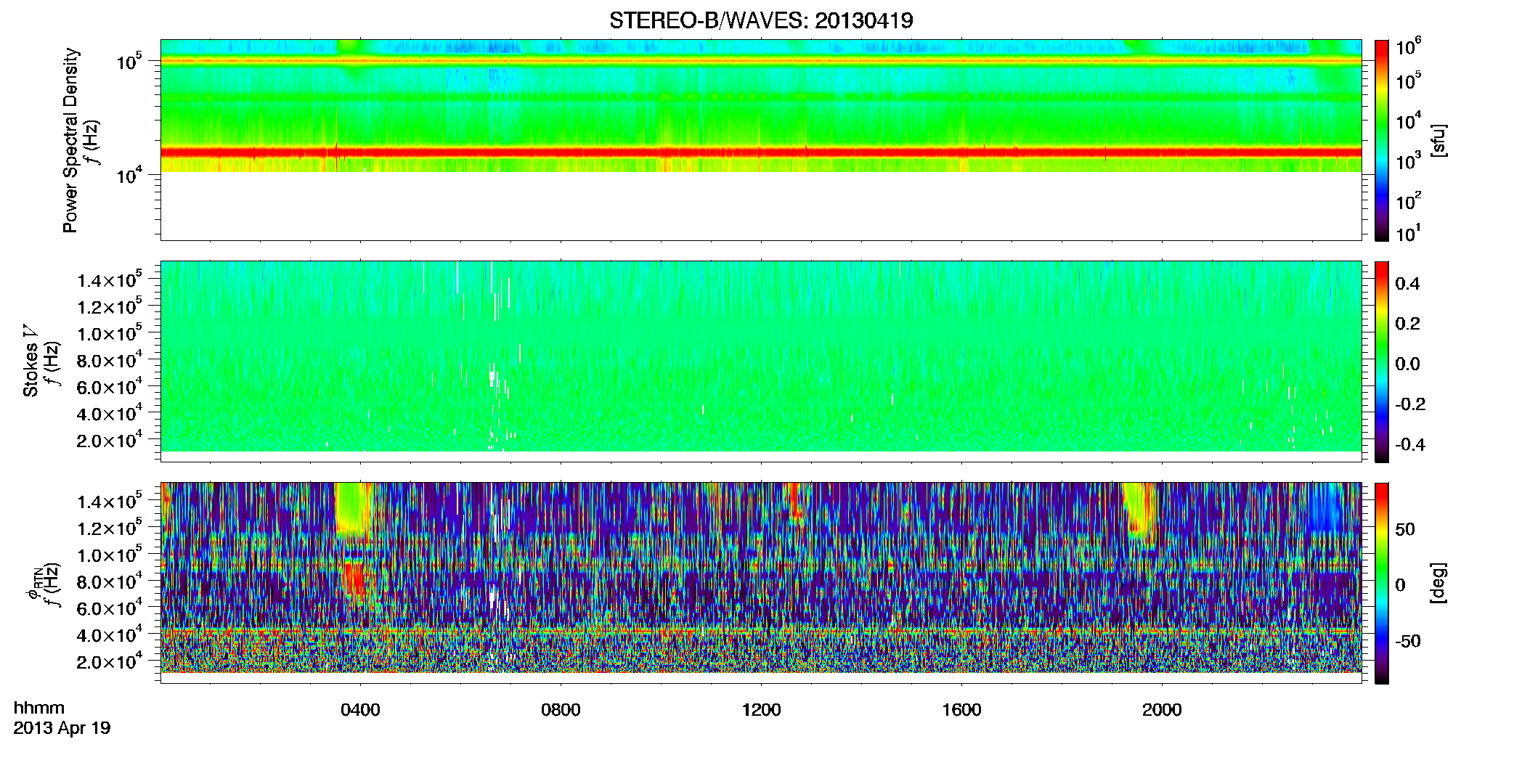Click the STEREO-B/WAVES: 20130419 plot title
This screenshot has height=784, width=1522.
pos(761,20)
